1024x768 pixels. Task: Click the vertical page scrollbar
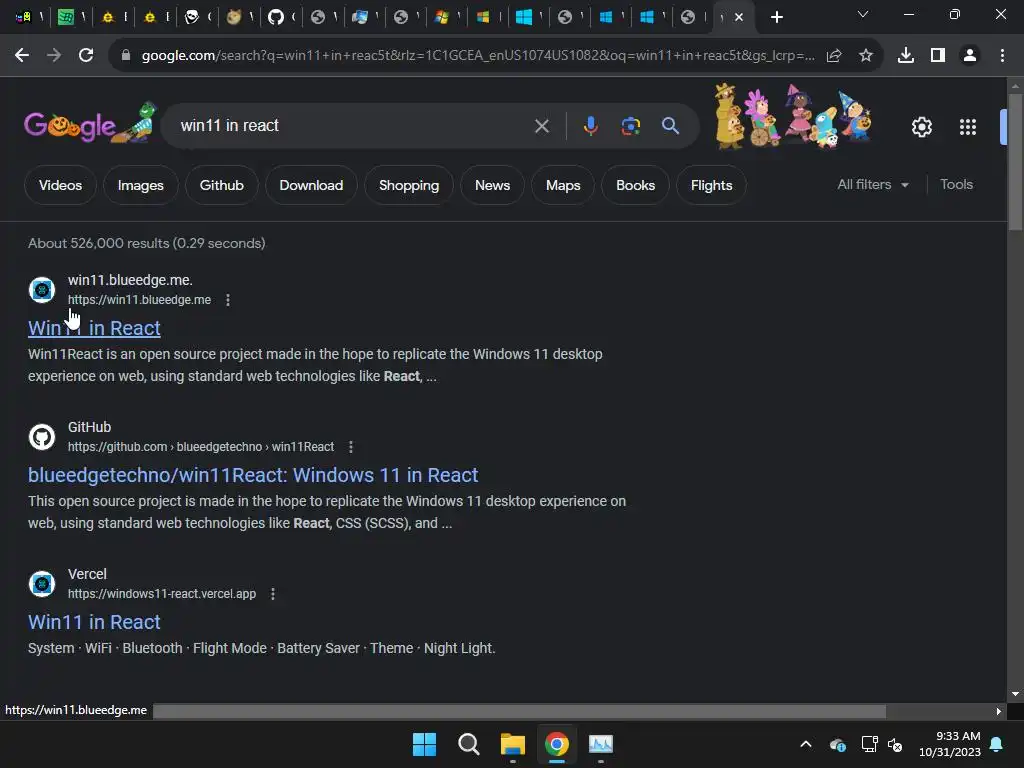[x=1015, y=162]
